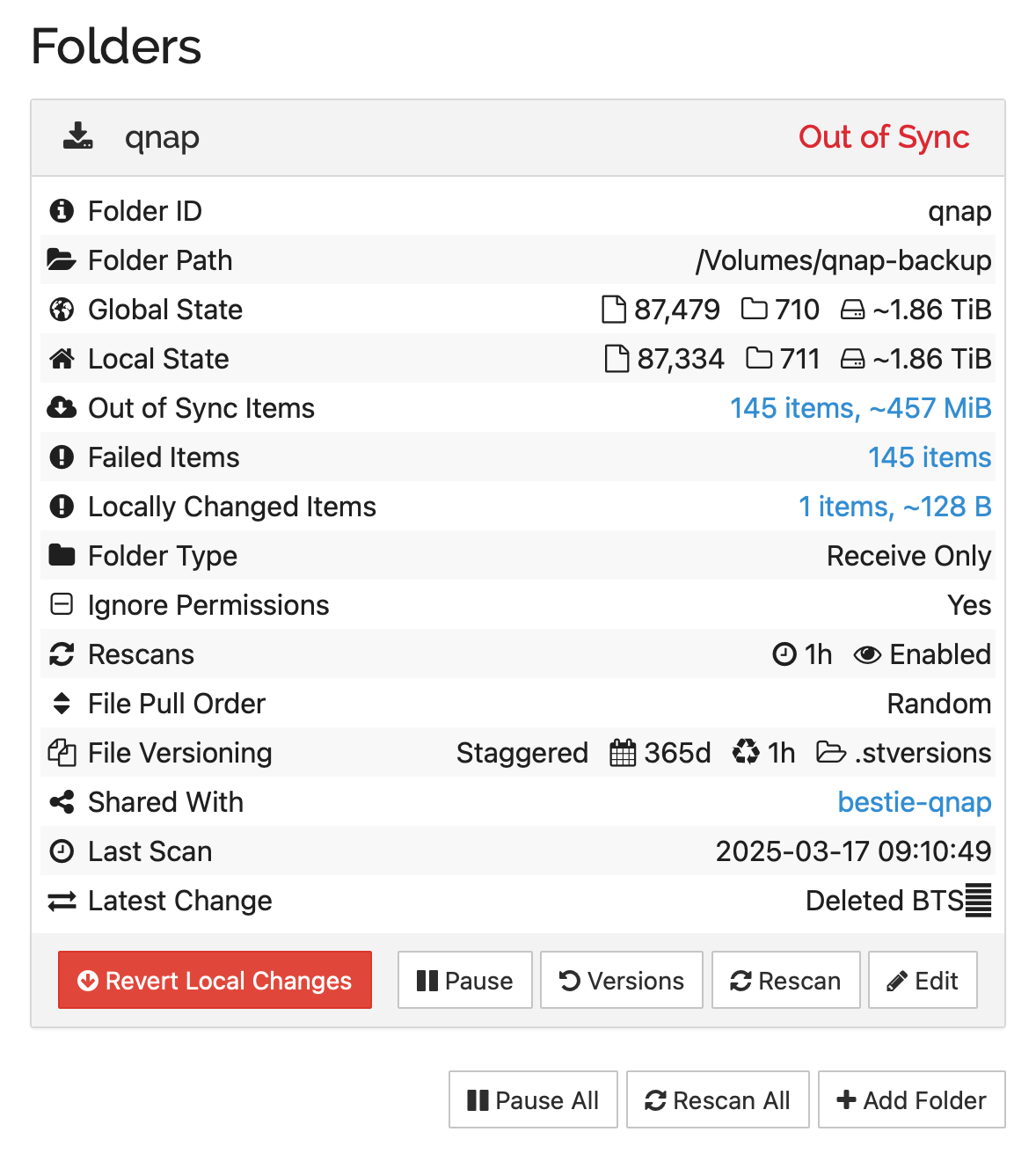Open the 145 items, ~457 MiB link
The image size is (1036, 1161).
pos(861,408)
